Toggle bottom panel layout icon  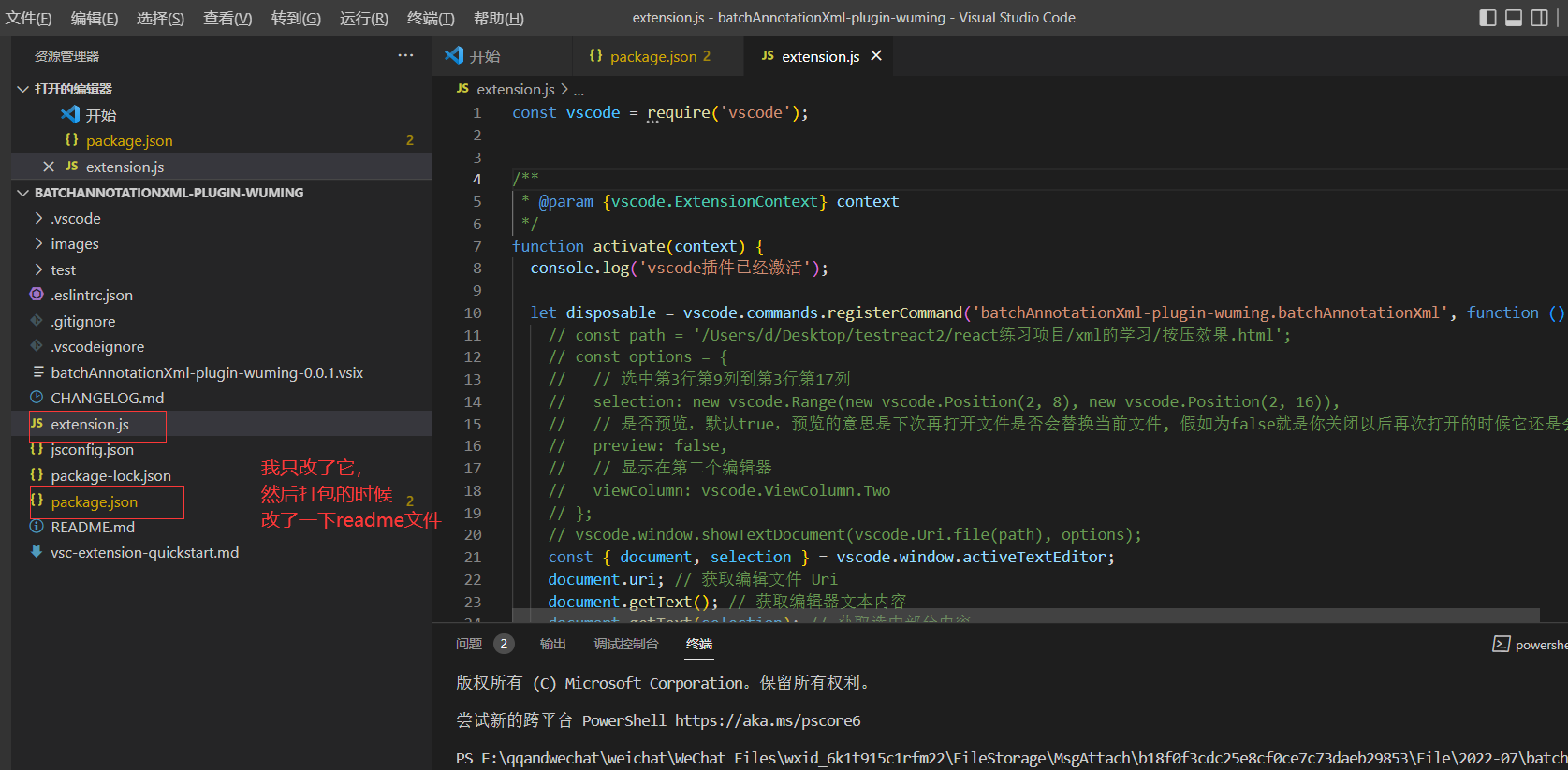[x=1514, y=18]
